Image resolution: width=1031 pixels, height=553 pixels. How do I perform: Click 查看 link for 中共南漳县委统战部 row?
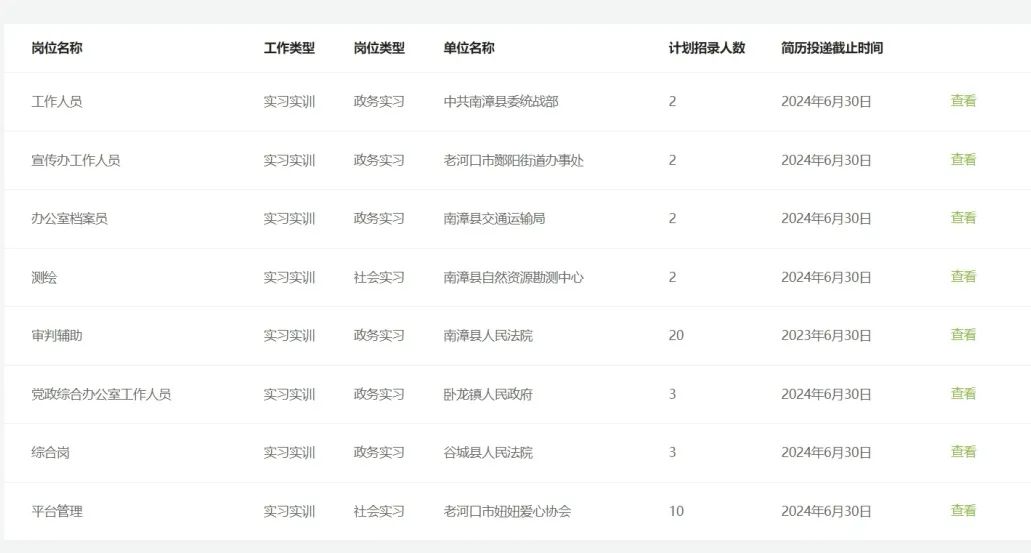(963, 101)
